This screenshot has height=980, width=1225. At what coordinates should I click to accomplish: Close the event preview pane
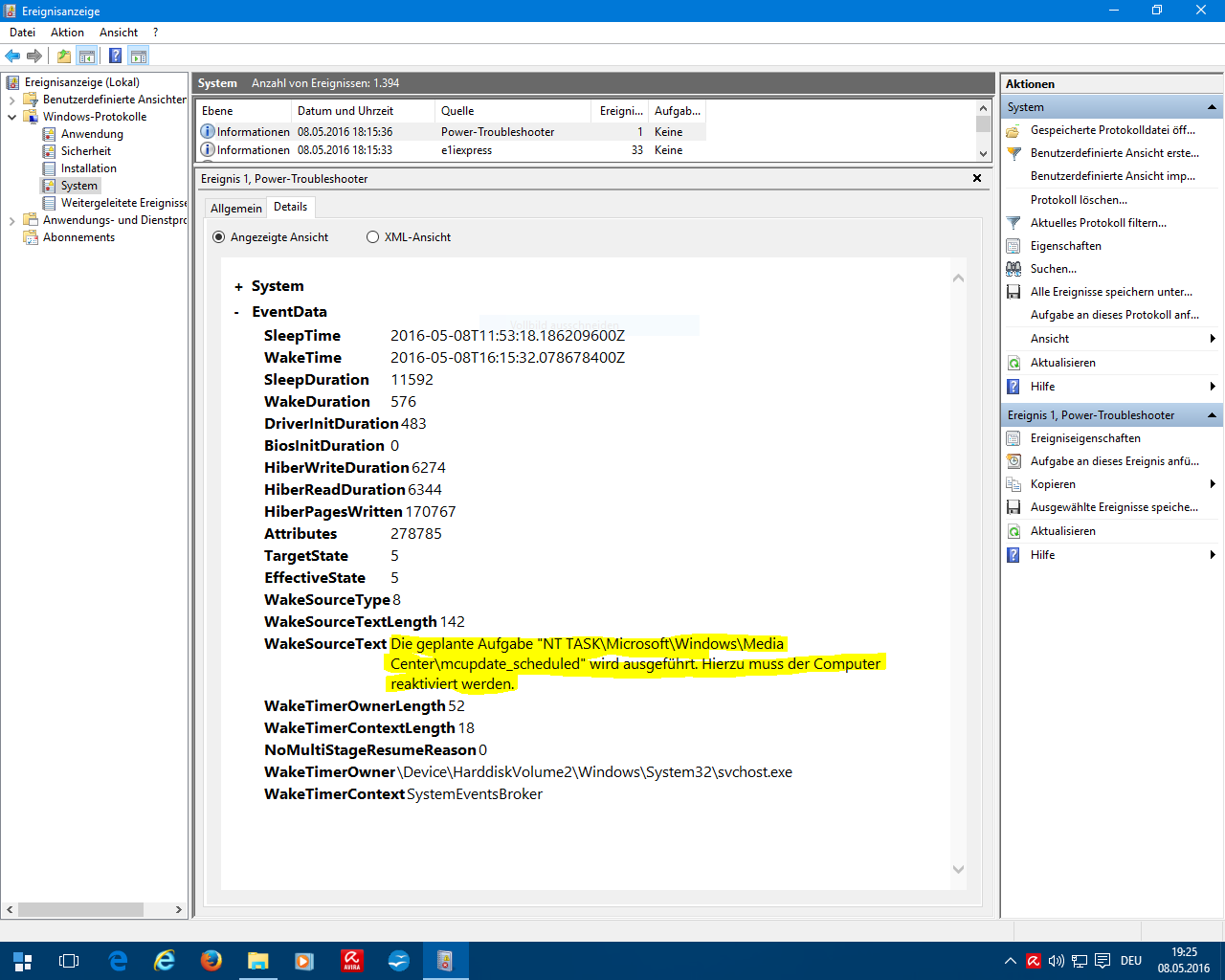point(977,178)
